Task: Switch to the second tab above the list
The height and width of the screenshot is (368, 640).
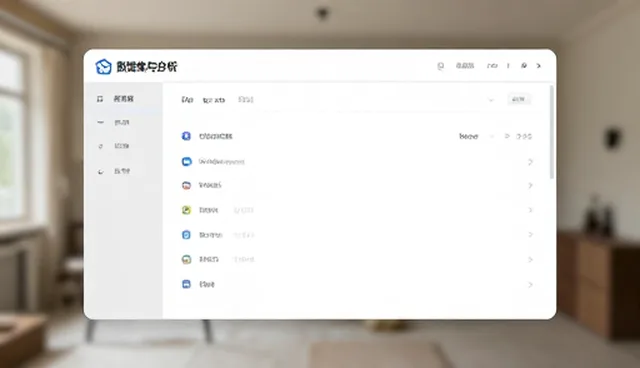Action: 213,100
